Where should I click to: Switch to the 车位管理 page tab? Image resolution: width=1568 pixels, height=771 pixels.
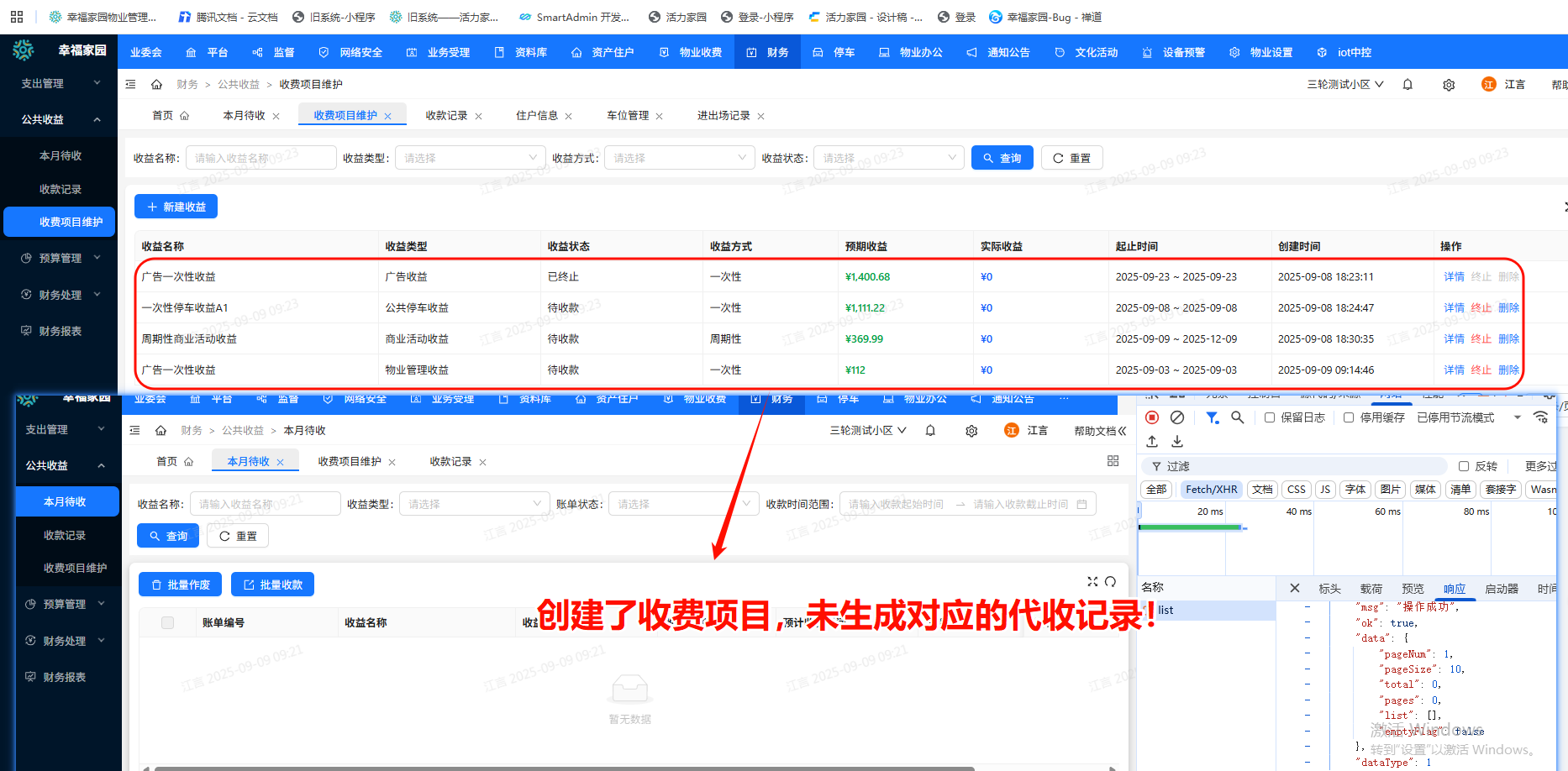click(628, 116)
